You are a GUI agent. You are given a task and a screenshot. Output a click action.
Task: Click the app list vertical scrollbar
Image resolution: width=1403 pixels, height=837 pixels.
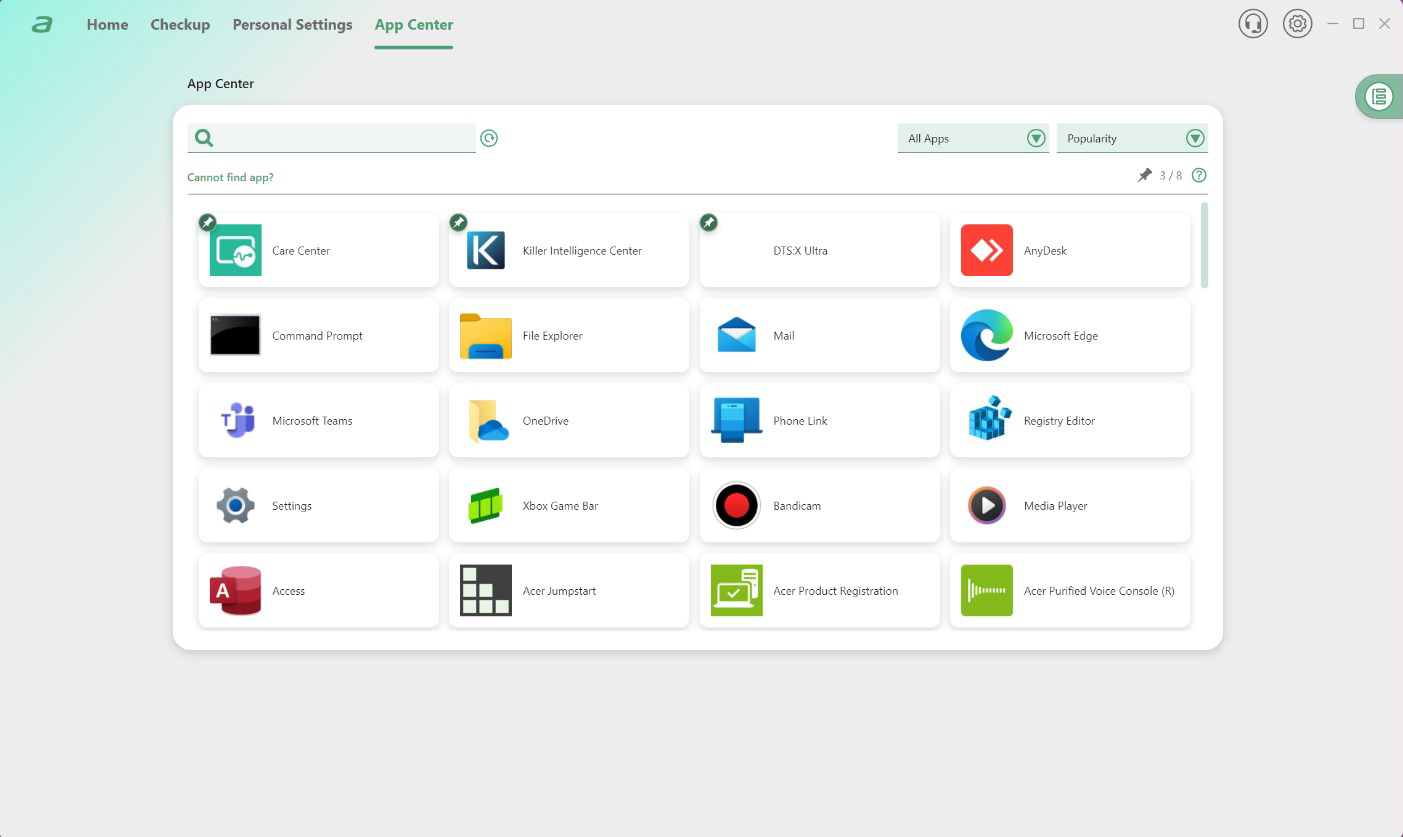tap(1204, 245)
